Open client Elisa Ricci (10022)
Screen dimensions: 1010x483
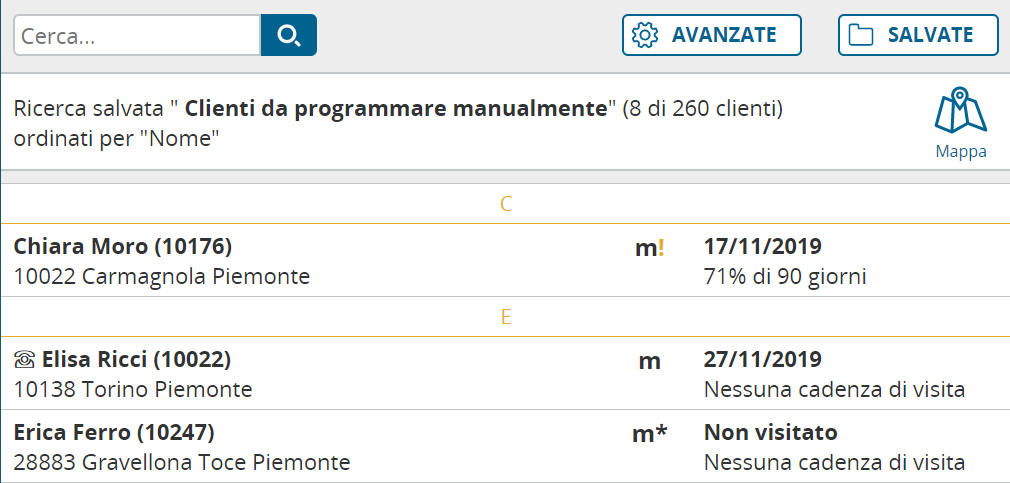pos(136,359)
